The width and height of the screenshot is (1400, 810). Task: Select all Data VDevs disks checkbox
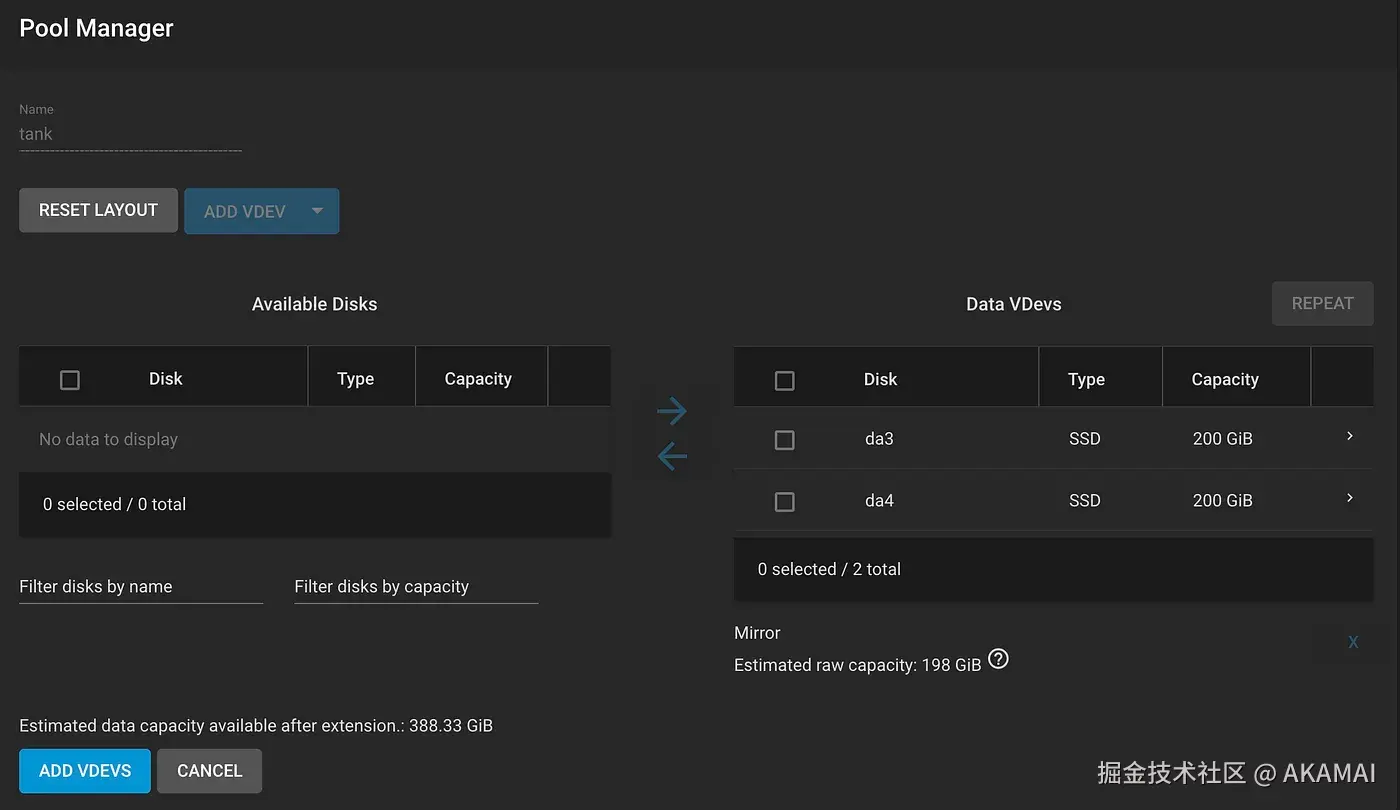click(785, 380)
